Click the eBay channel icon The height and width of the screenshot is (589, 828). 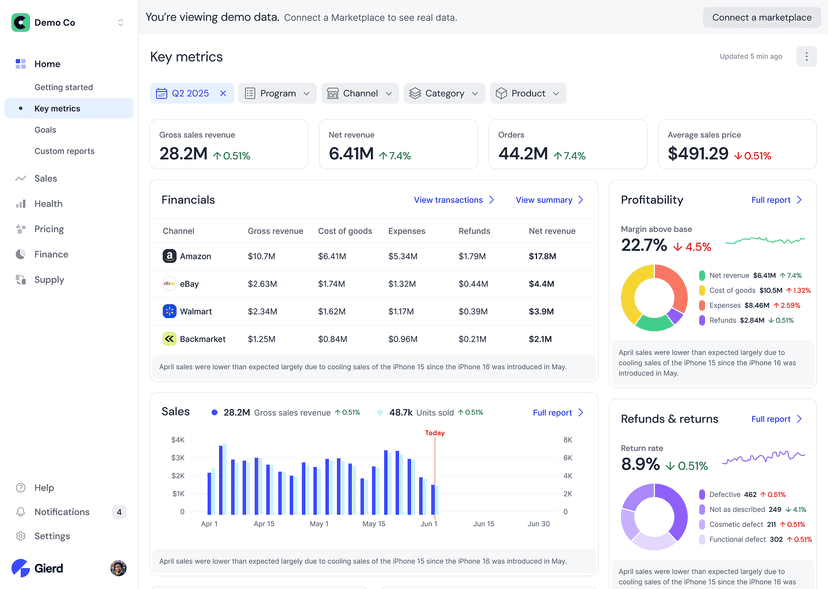point(169,284)
